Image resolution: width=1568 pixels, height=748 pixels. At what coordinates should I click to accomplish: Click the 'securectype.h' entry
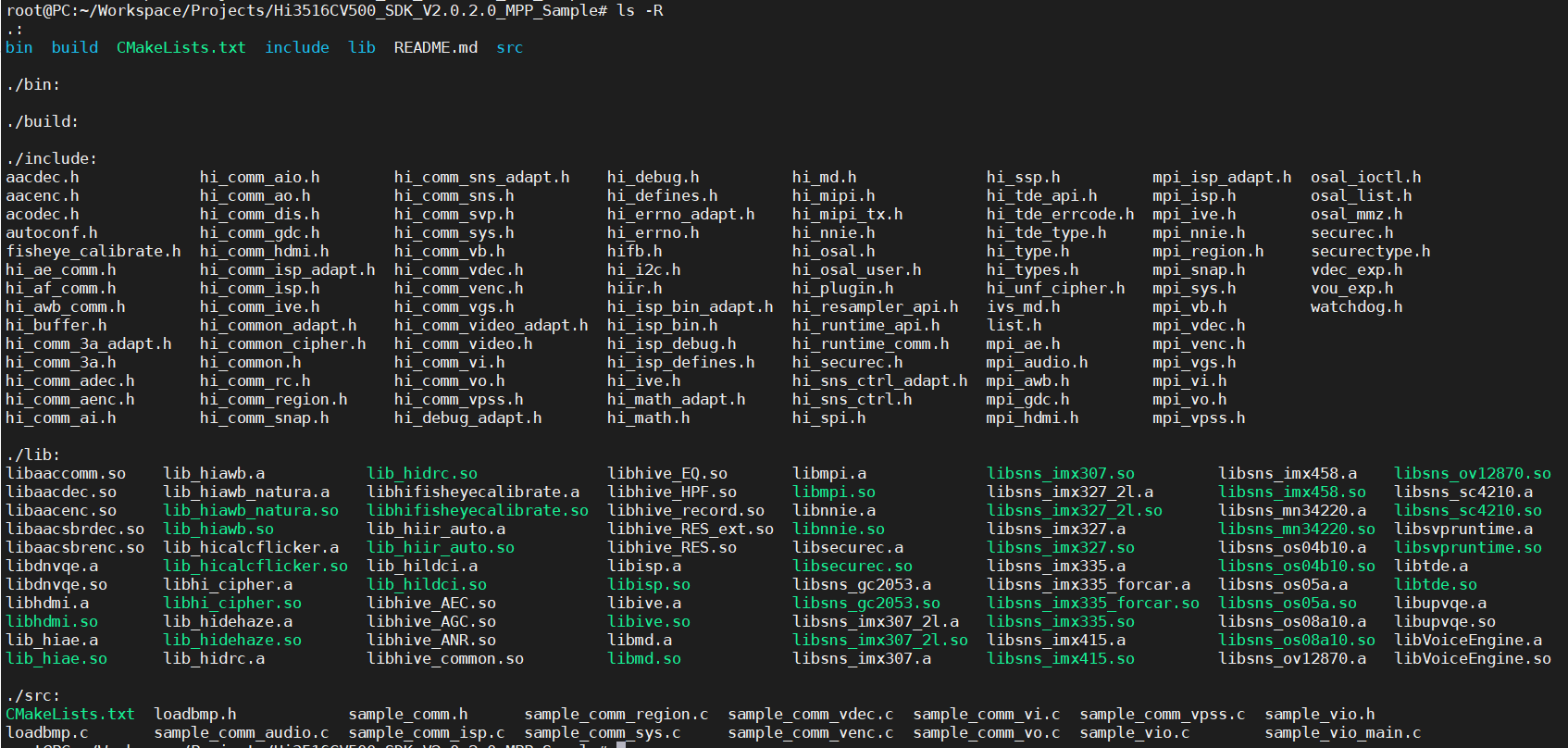[x=1371, y=251]
